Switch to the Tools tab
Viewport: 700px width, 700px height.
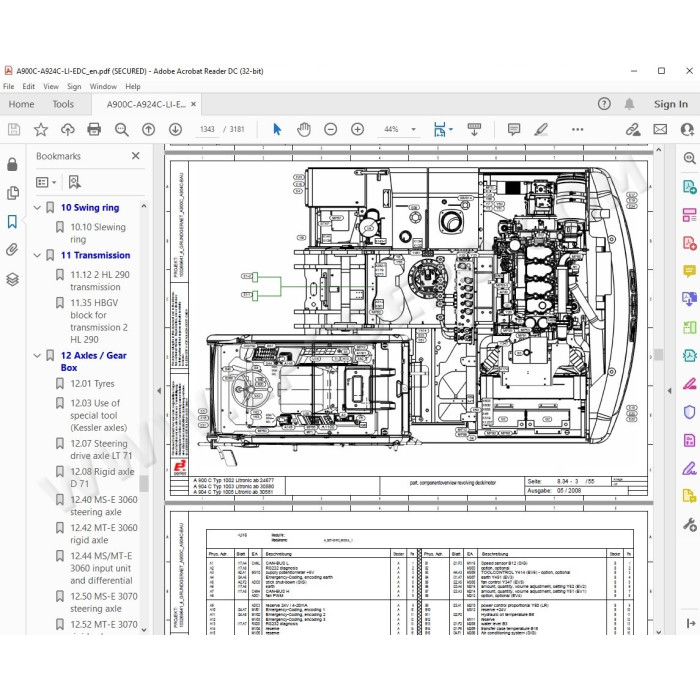pyautogui.click(x=63, y=104)
